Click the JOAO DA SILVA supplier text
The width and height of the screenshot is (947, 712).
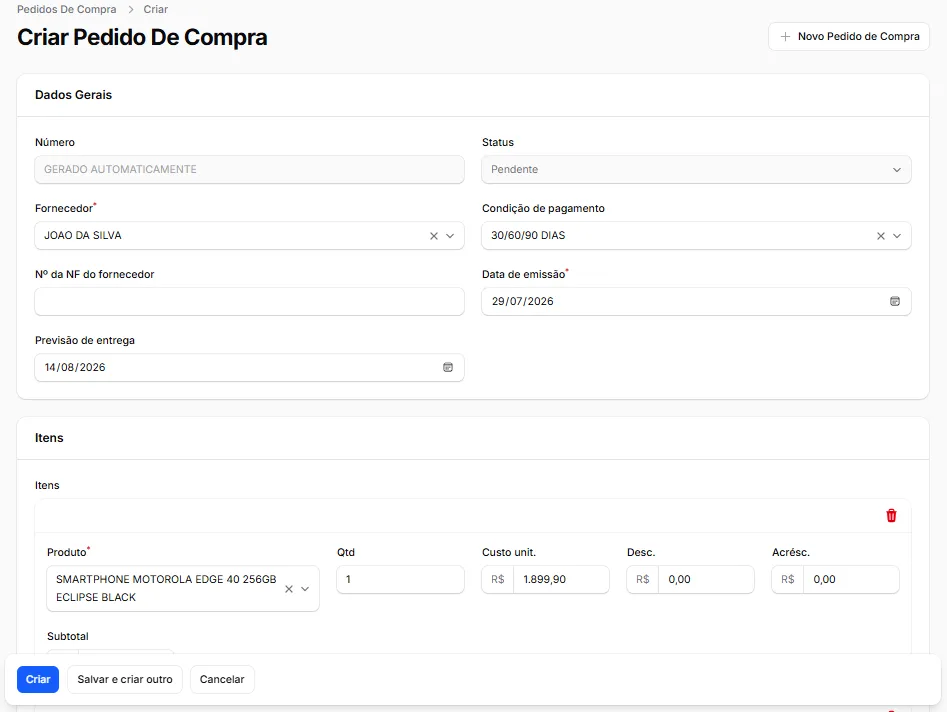click(83, 236)
